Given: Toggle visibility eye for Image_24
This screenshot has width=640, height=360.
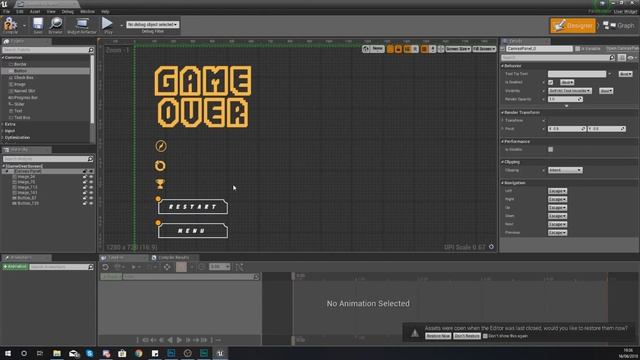Looking at the screenshot, I should (x=91, y=177).
